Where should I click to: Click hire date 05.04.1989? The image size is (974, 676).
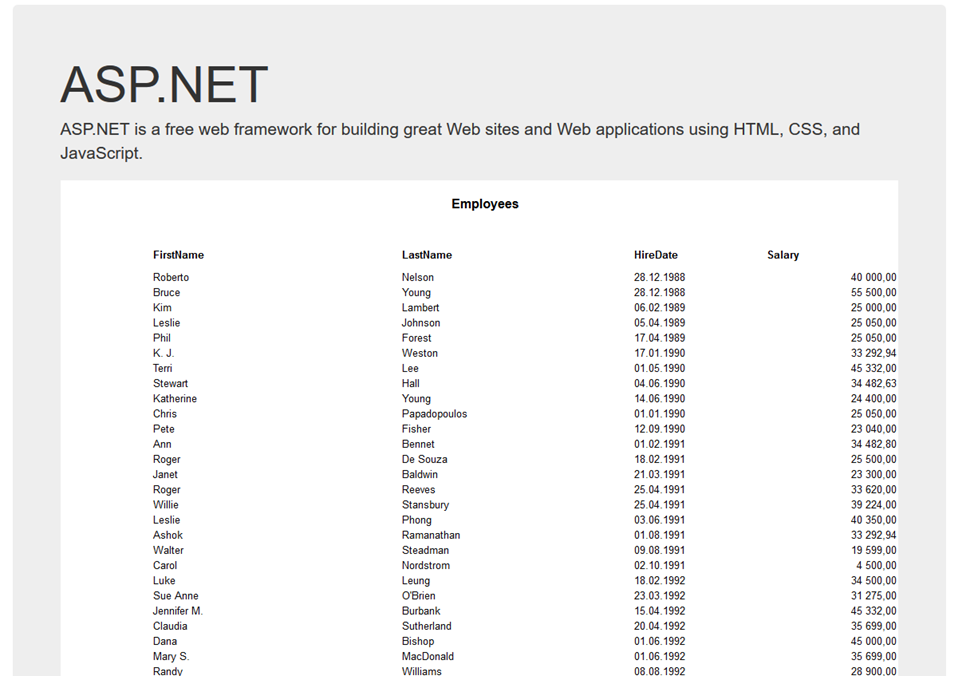[659, 322]
